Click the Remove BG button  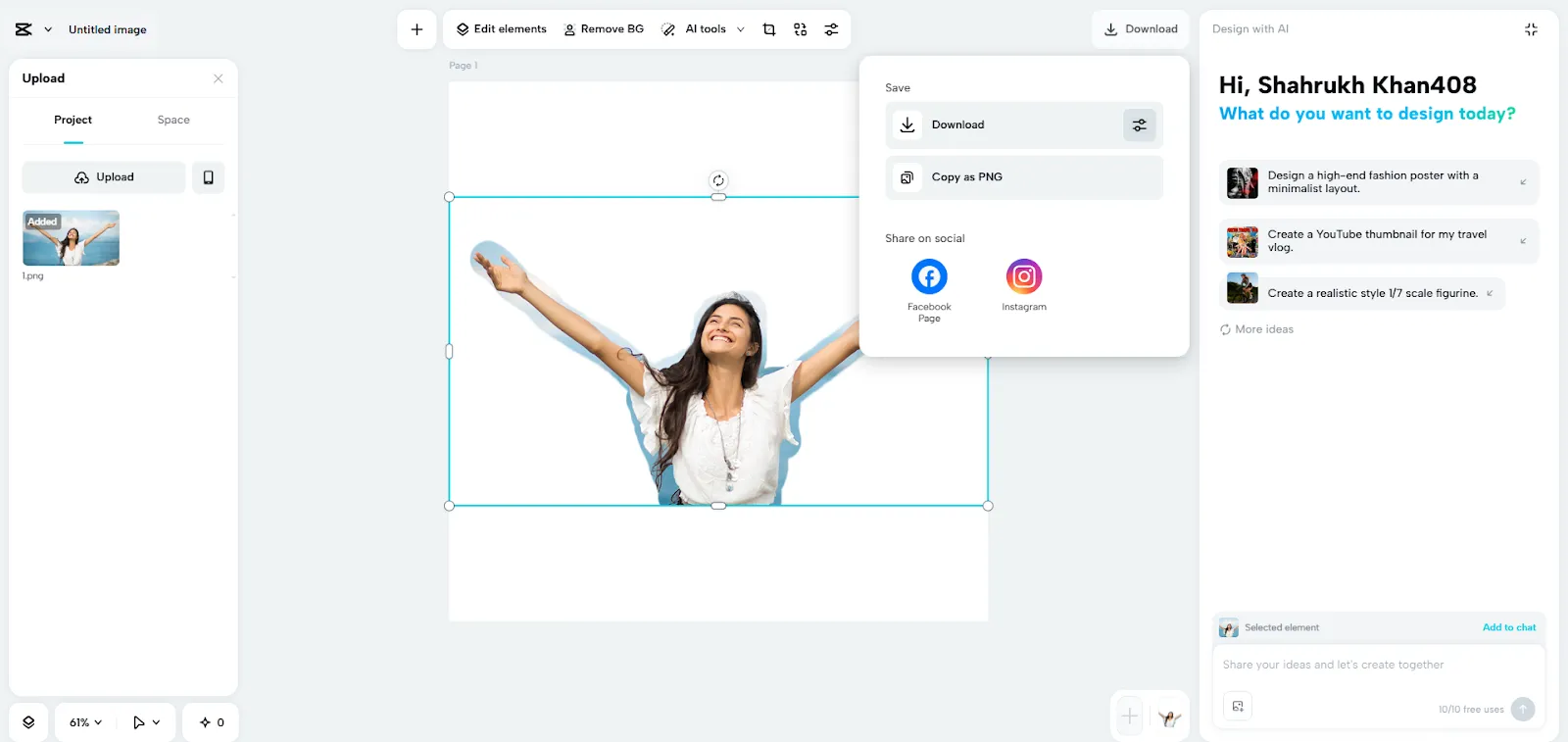coord(604,29)
